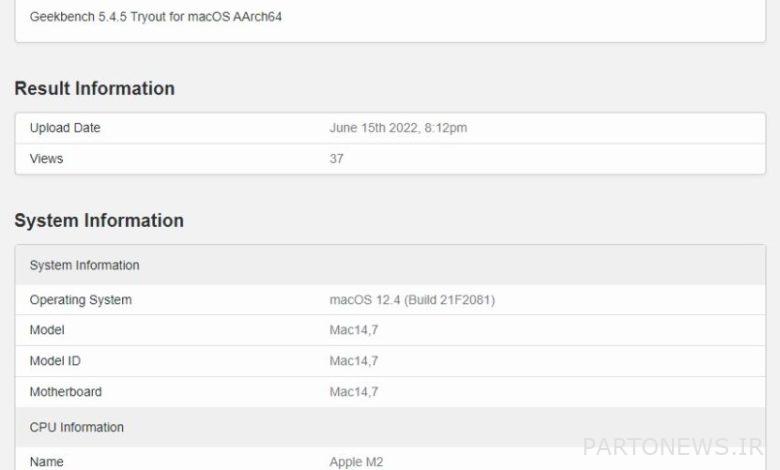
Task: Click the Model row label
Action: (47, 330)
